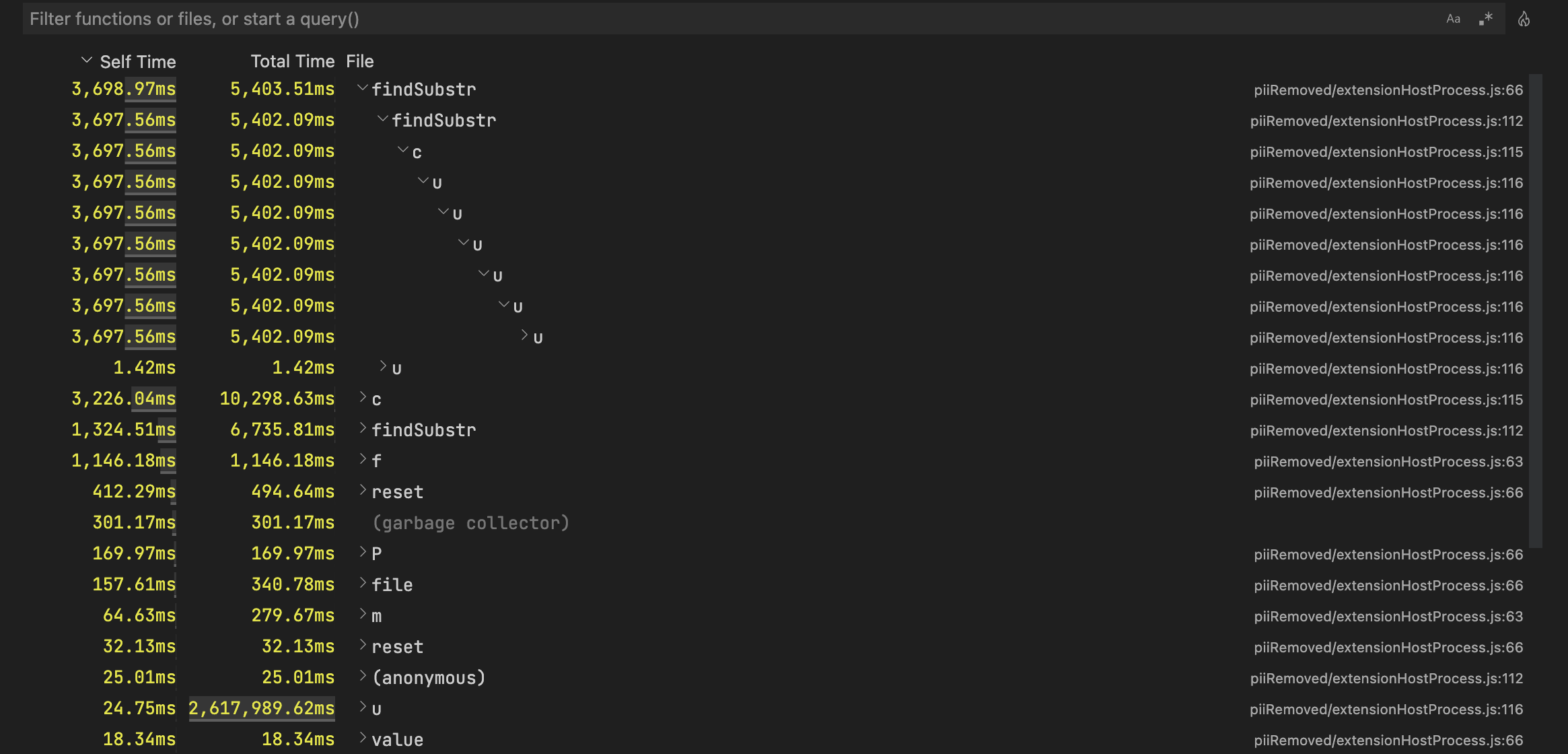The height and width of the screenshot is (754, 1568).
Task: Toggle regular expression matching in the filter
Action: coord(1486,18)
